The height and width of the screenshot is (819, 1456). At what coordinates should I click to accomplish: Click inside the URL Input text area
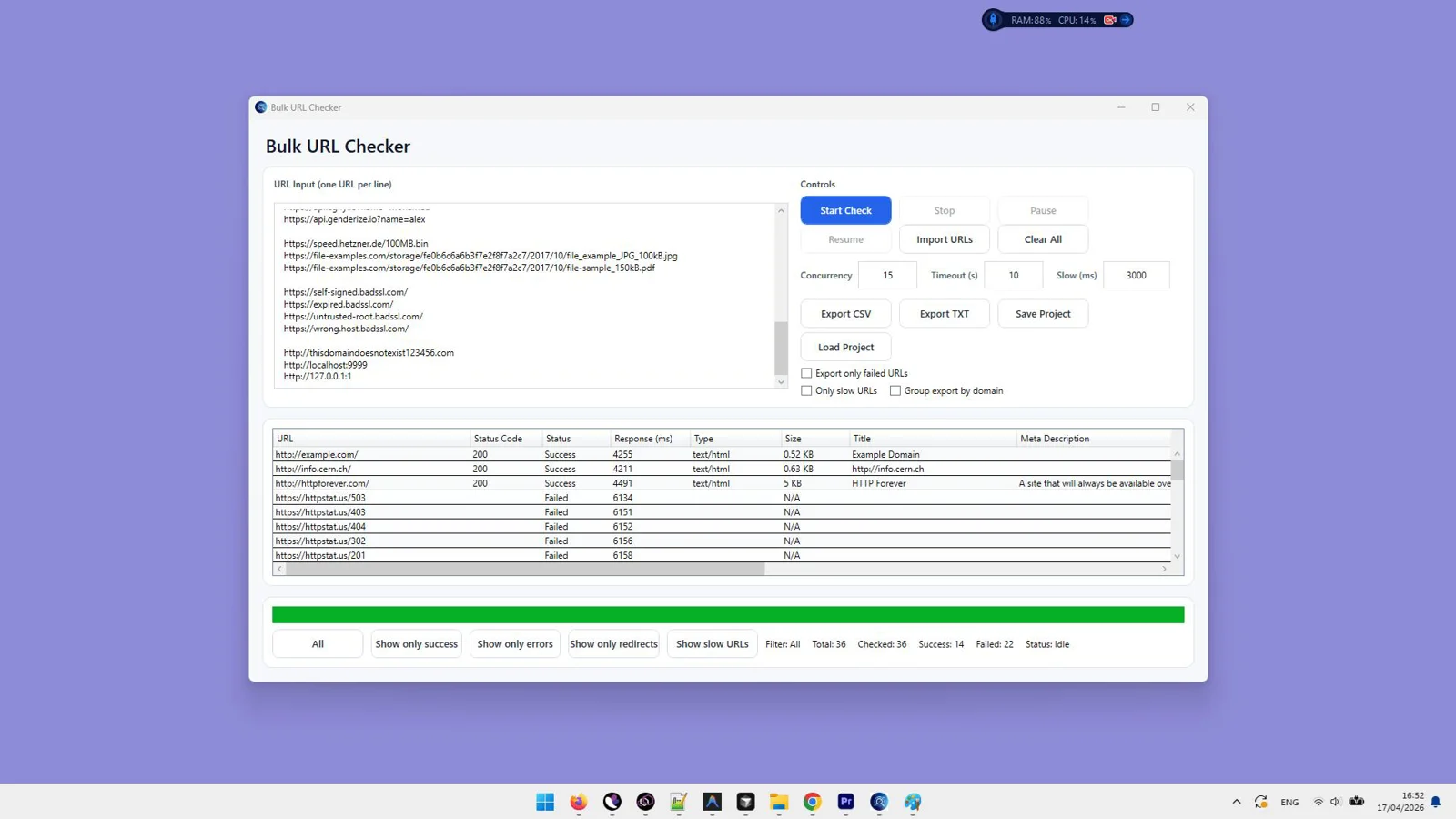(524, 296)
